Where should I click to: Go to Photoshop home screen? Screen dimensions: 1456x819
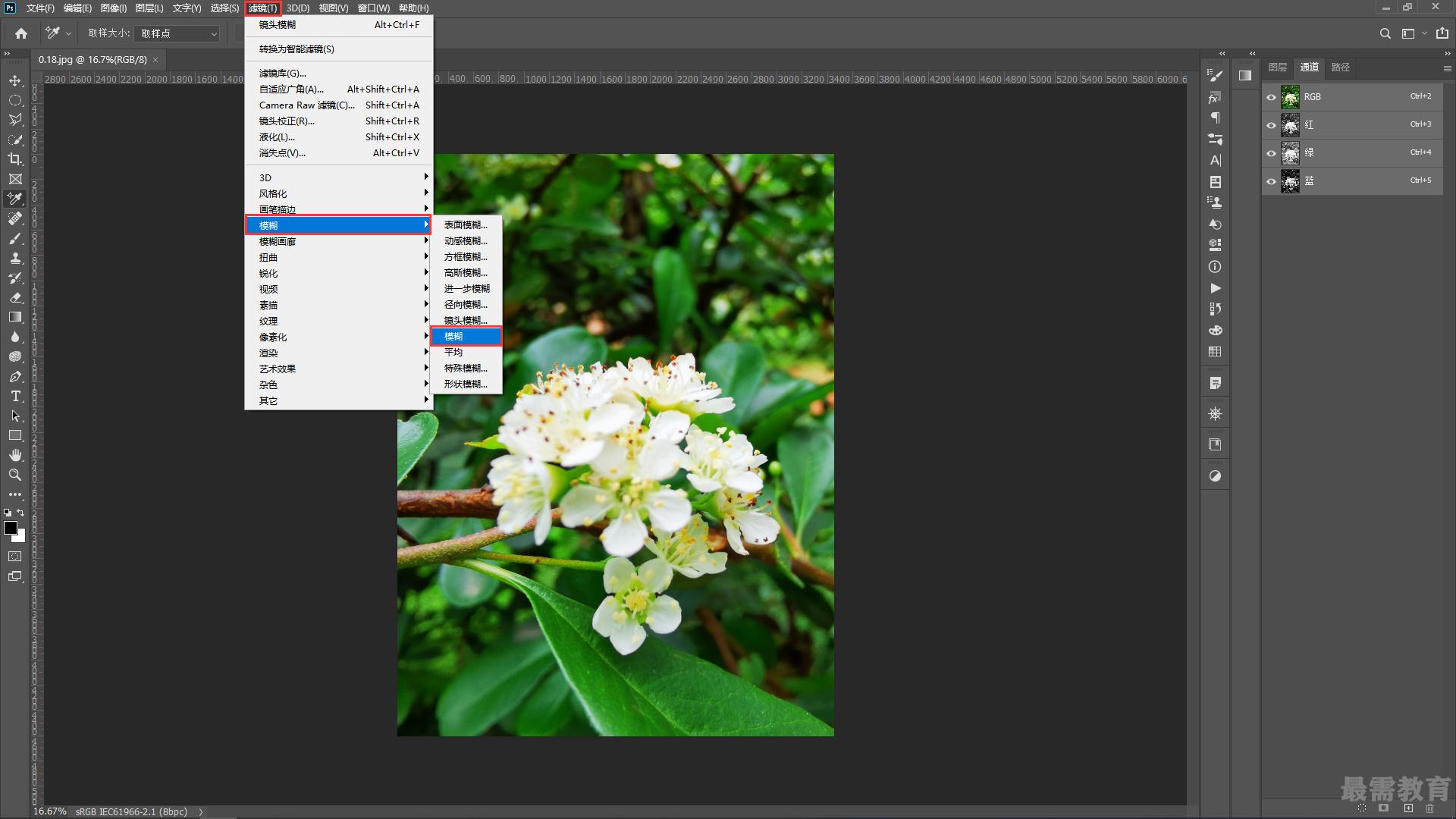[x=21, y=33]
